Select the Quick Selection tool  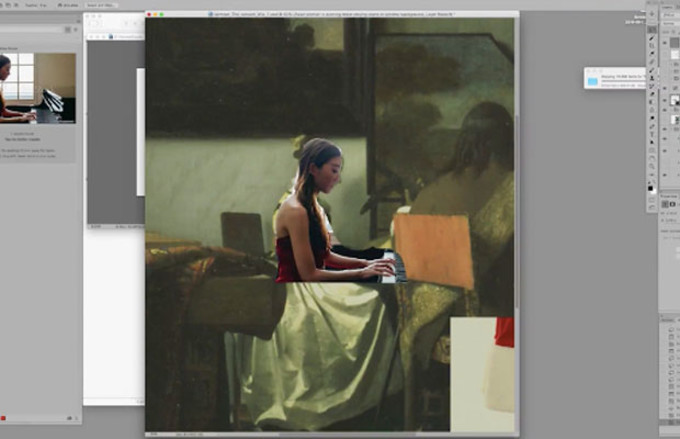coord(652,38)
